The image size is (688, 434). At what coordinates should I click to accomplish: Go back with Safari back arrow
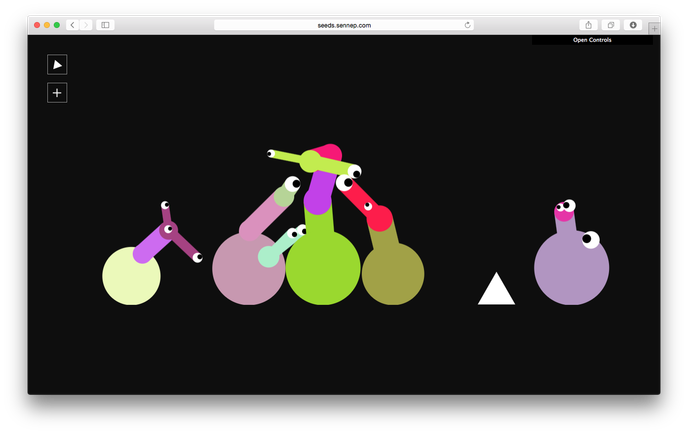point(72,24)
